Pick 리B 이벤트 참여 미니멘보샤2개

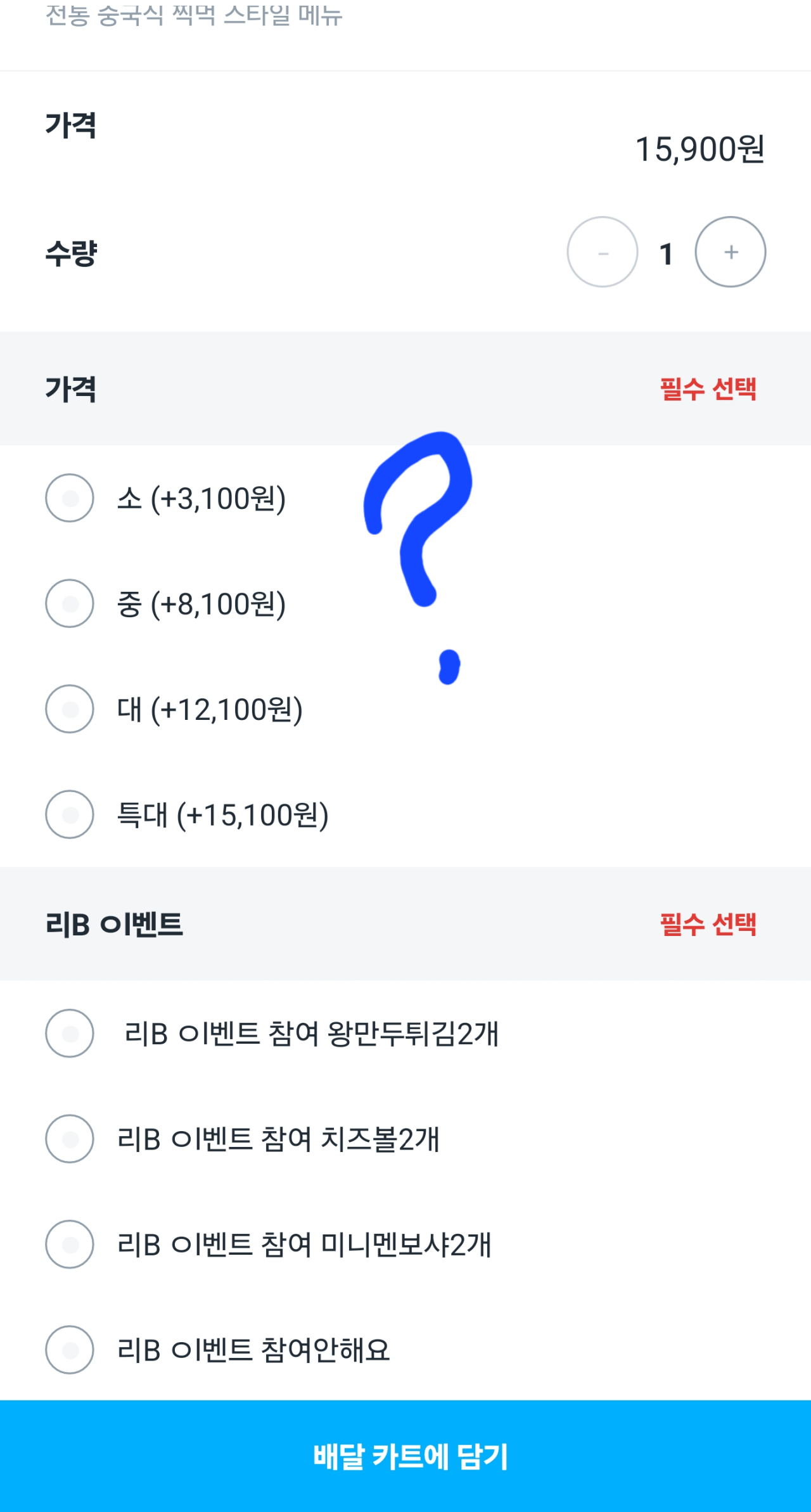pos(70,1245)
